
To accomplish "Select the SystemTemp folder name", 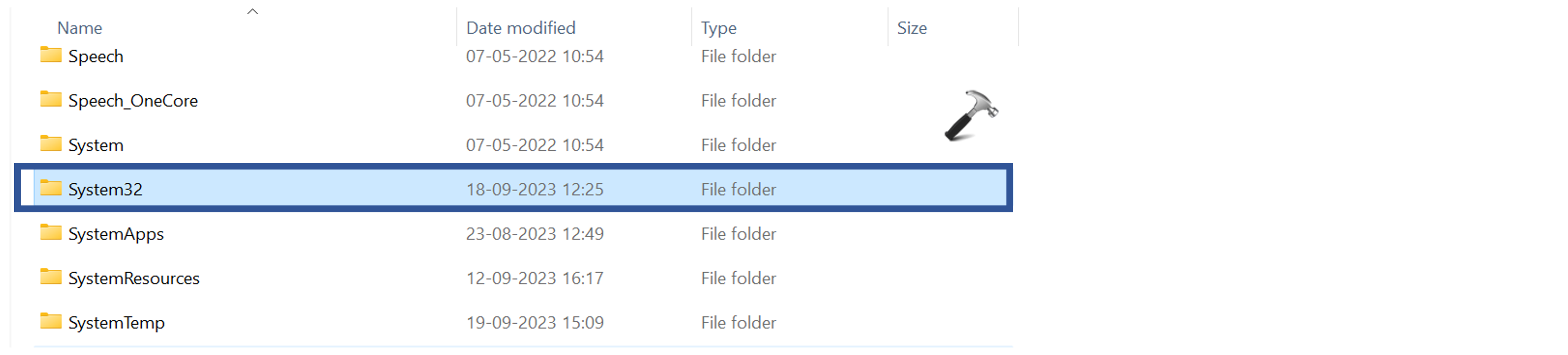I will pos(116,323).
